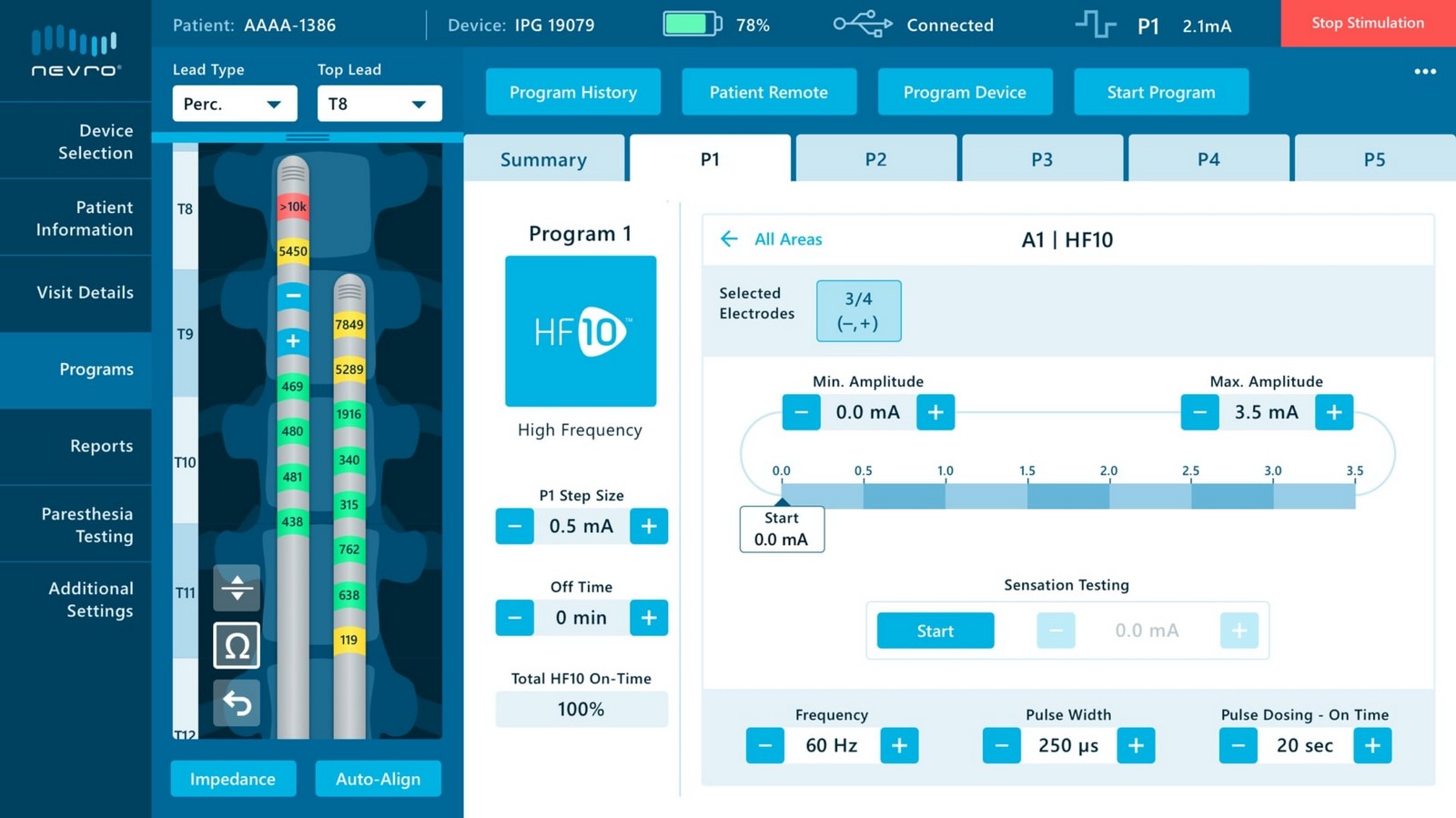Click the Program Device button
Viewport: 1456px width, 818px height.
[x=965, y=92]
